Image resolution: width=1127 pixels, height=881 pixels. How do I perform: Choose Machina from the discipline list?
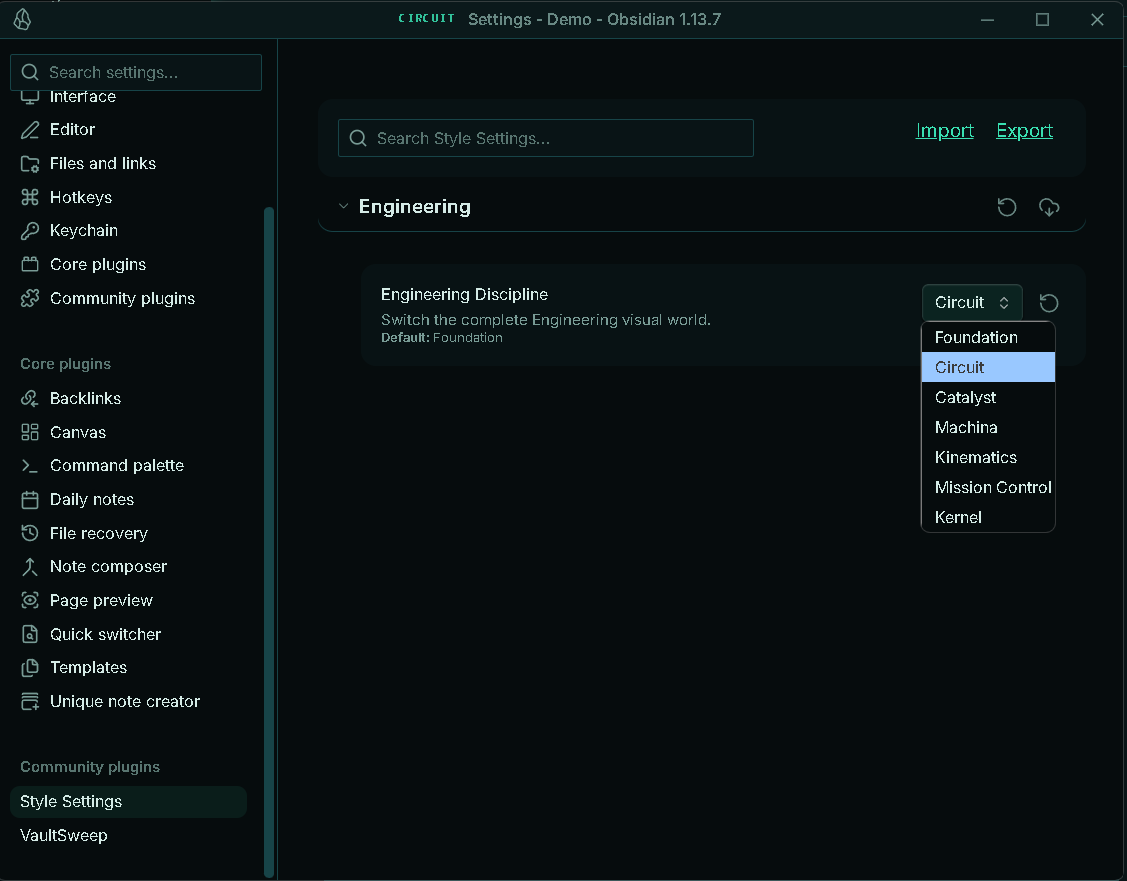click(x=988, y=428)
